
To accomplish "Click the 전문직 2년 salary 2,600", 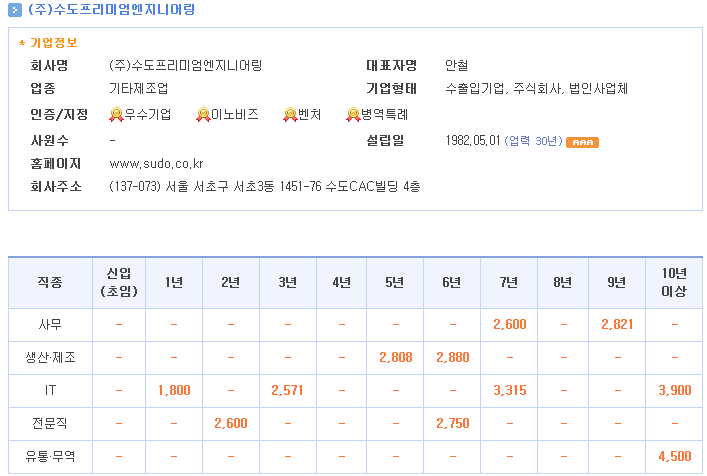I will (231, 423).
